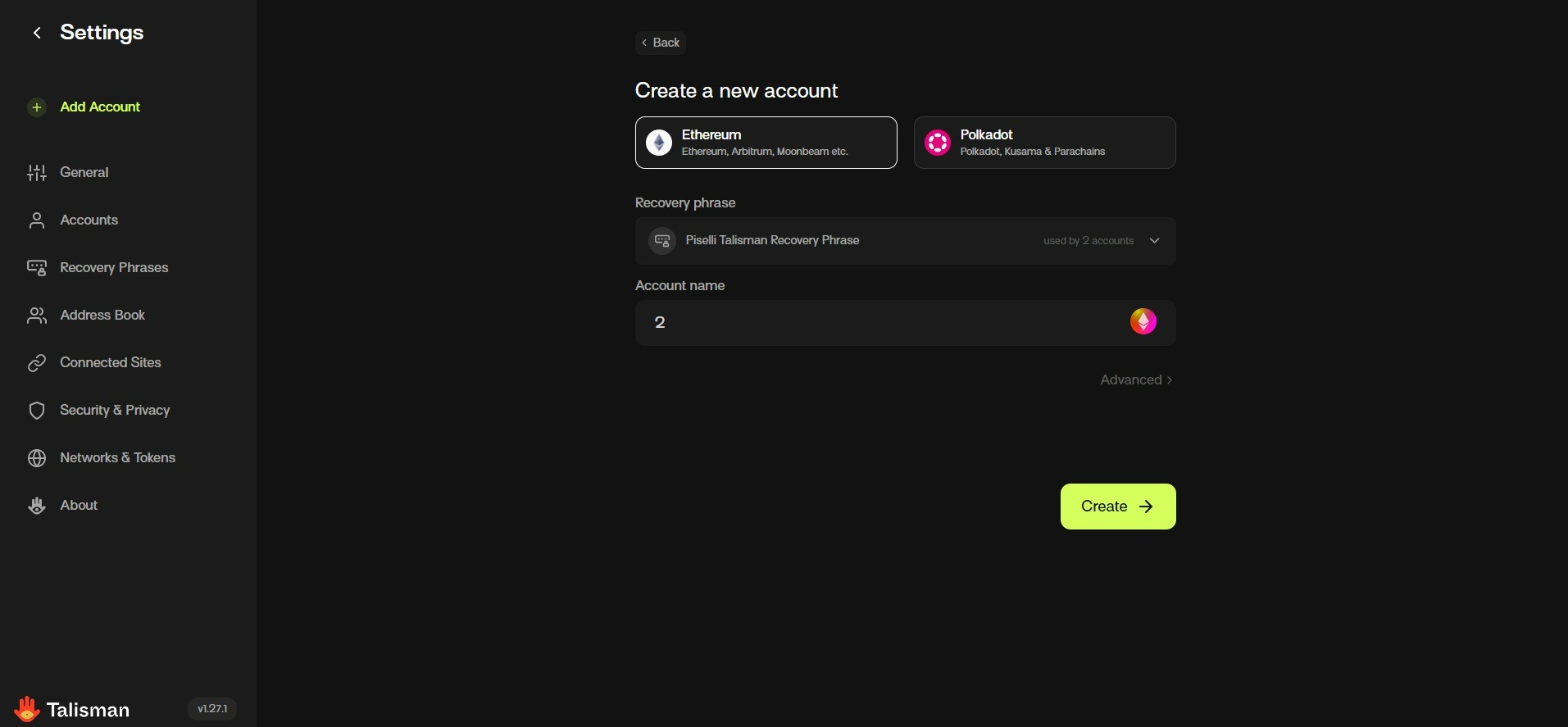Click the General sliders icon

[37, 173]
